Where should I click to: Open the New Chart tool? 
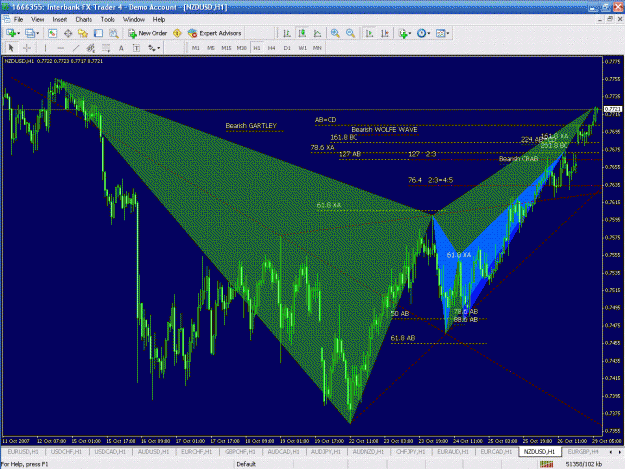pyautogui.click(x=10, y=33)
